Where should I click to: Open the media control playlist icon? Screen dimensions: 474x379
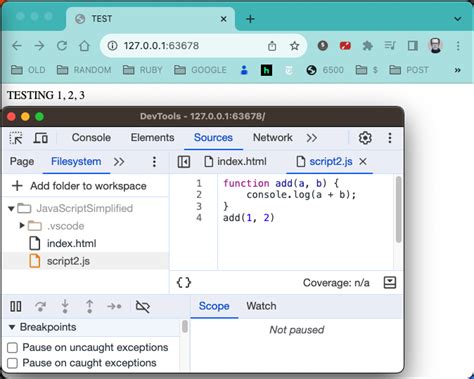point(390,46)
